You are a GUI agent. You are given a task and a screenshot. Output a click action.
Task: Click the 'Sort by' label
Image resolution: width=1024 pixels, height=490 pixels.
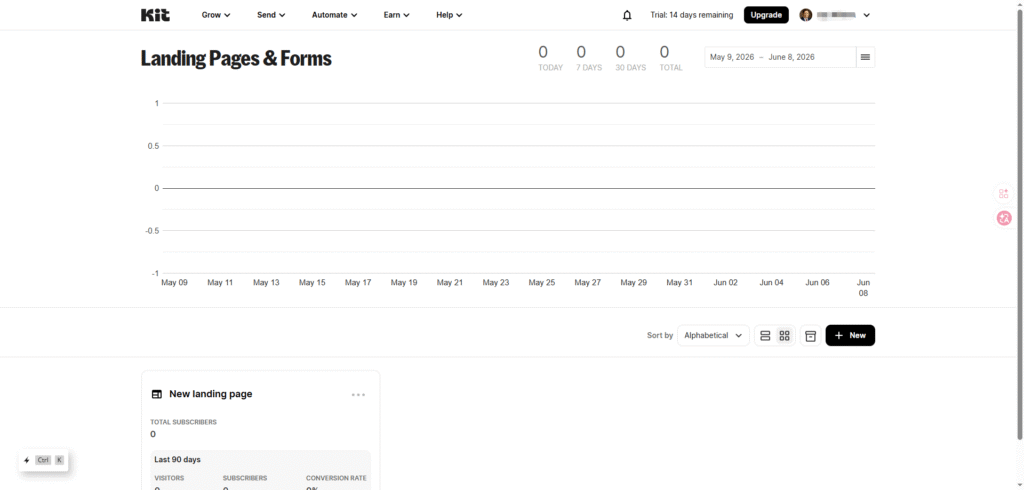pyautogui.click(x=660, y=335)
